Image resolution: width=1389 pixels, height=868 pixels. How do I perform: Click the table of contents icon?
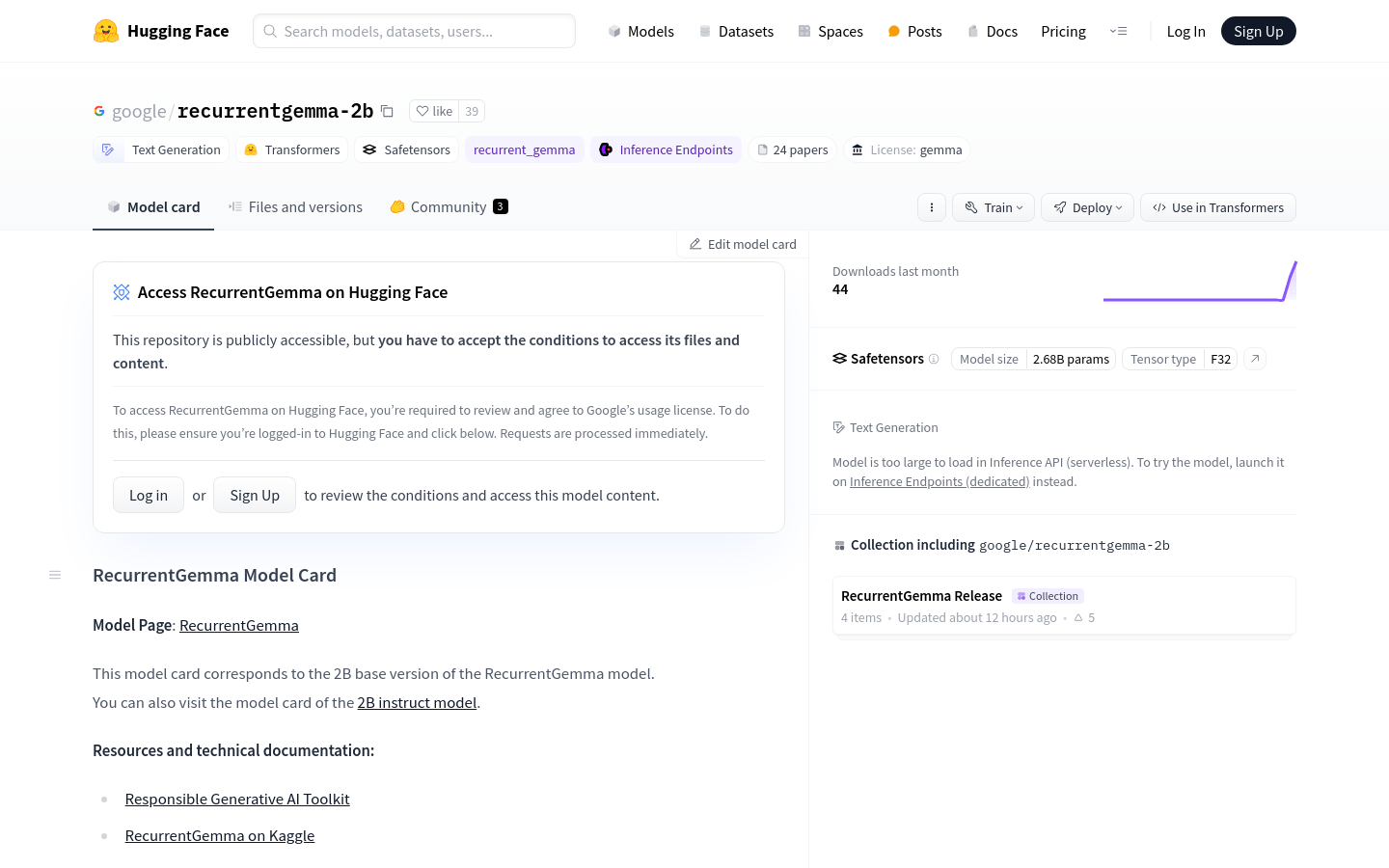tap(55, 575)
